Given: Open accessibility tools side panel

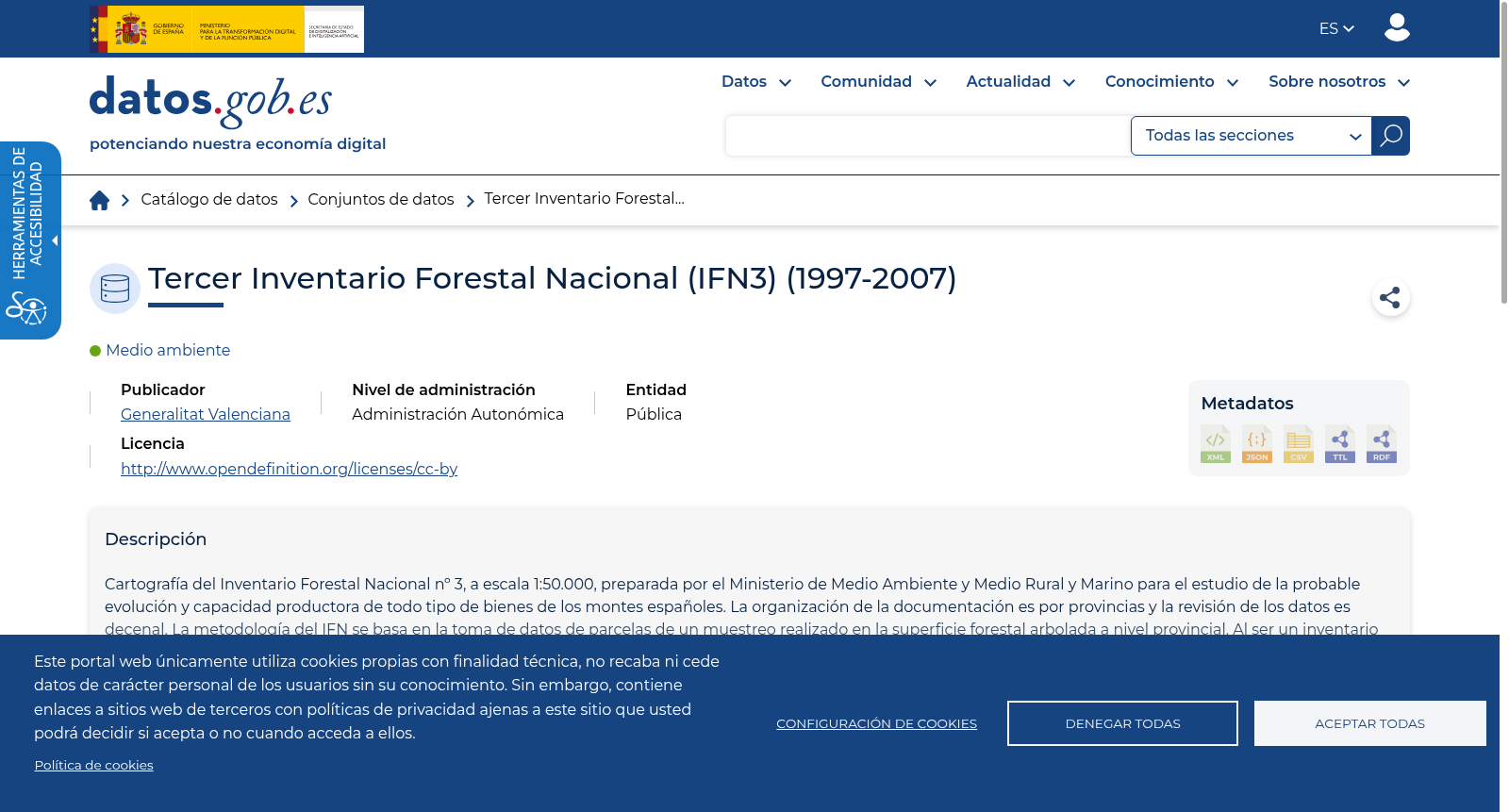Looking at the screenshot, I should click(30, 240).
